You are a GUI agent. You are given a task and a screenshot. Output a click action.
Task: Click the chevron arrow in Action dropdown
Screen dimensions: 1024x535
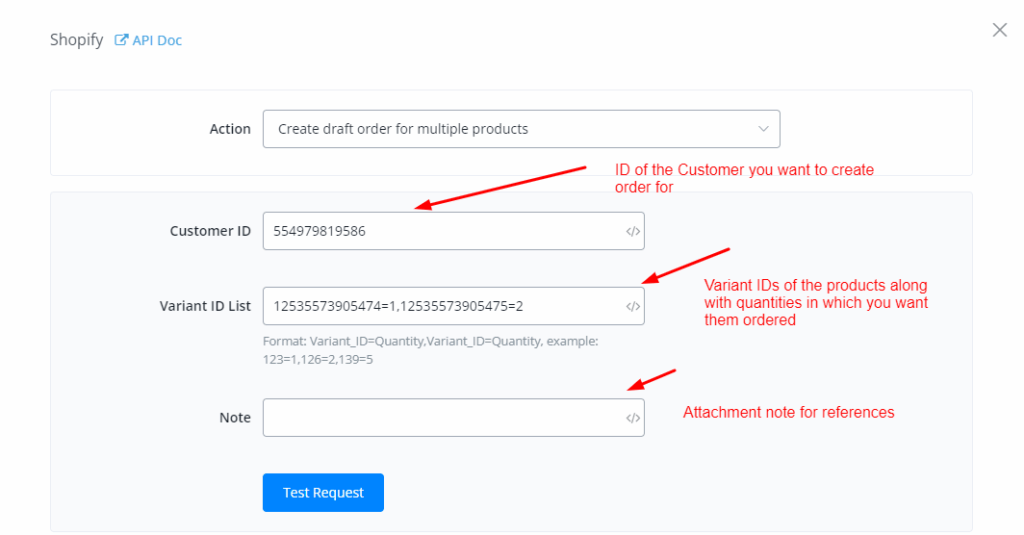pyautogui.click(x=763, y=129)
